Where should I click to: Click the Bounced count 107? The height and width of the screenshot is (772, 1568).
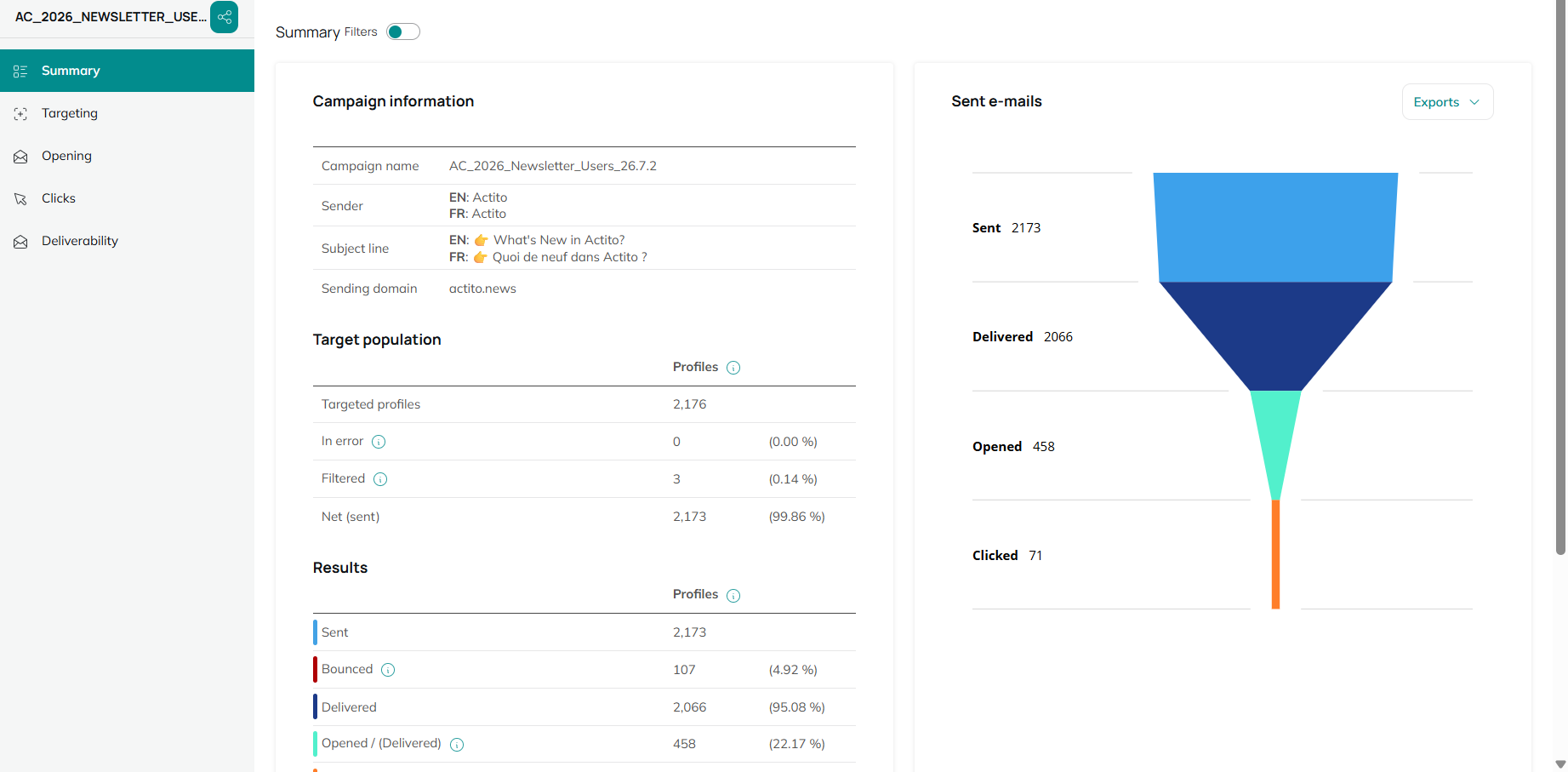(x=684, y=670)
